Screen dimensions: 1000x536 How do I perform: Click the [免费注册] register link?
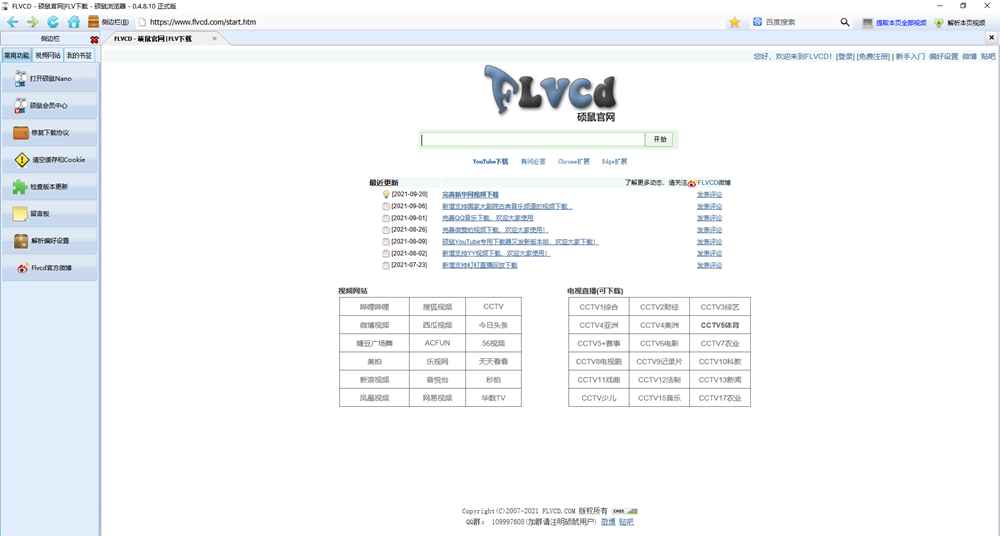tap(873, 57)
